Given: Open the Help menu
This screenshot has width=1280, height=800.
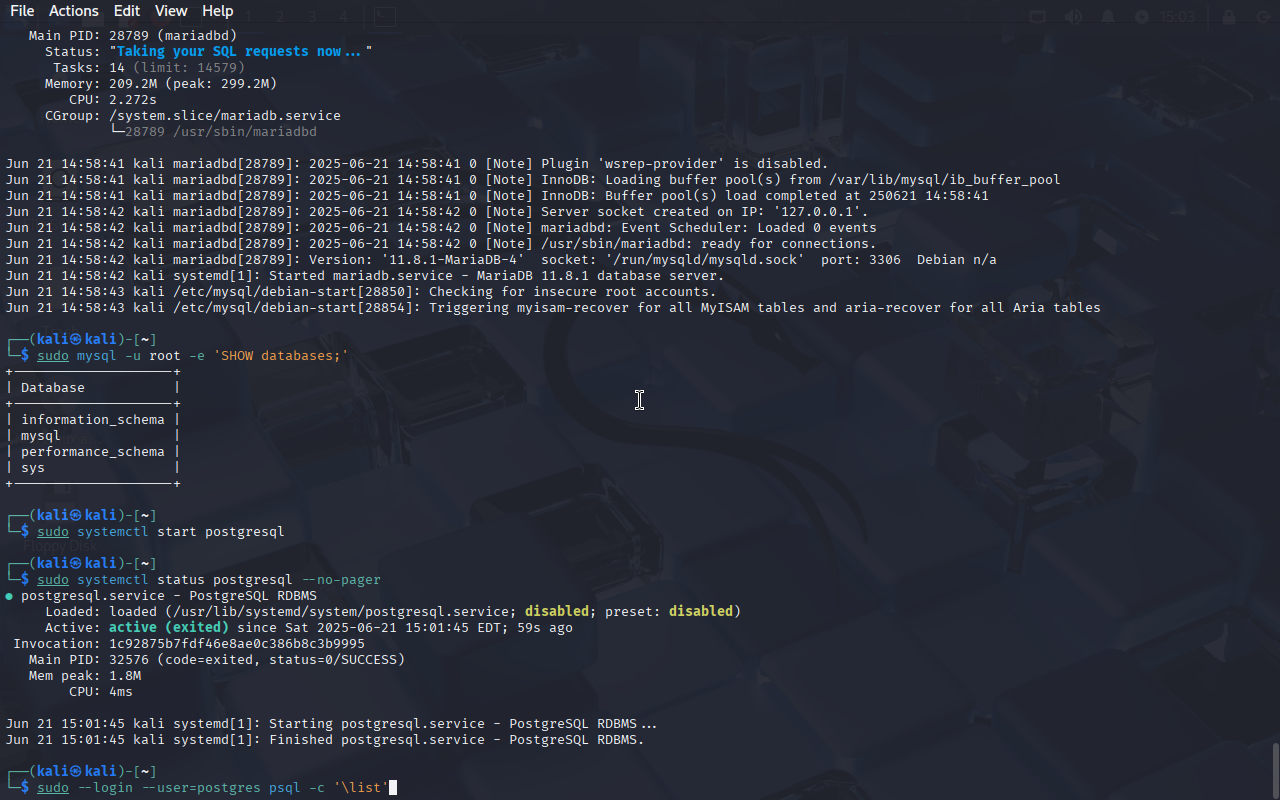Looking at the screenshot, I should coord(218,11).
